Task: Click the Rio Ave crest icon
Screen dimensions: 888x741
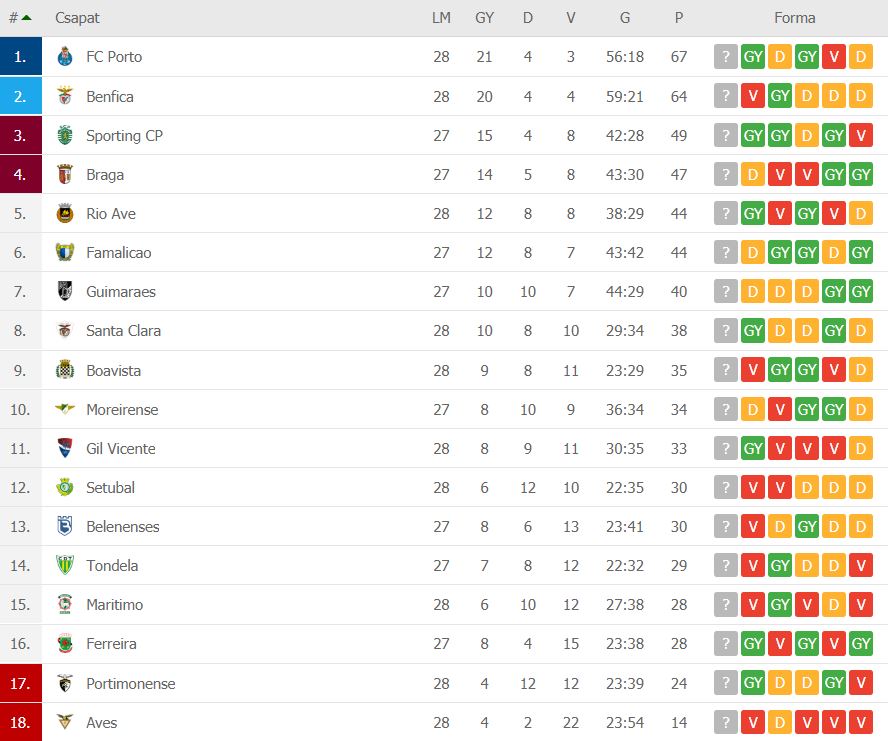Action: (x=65, y=214)
